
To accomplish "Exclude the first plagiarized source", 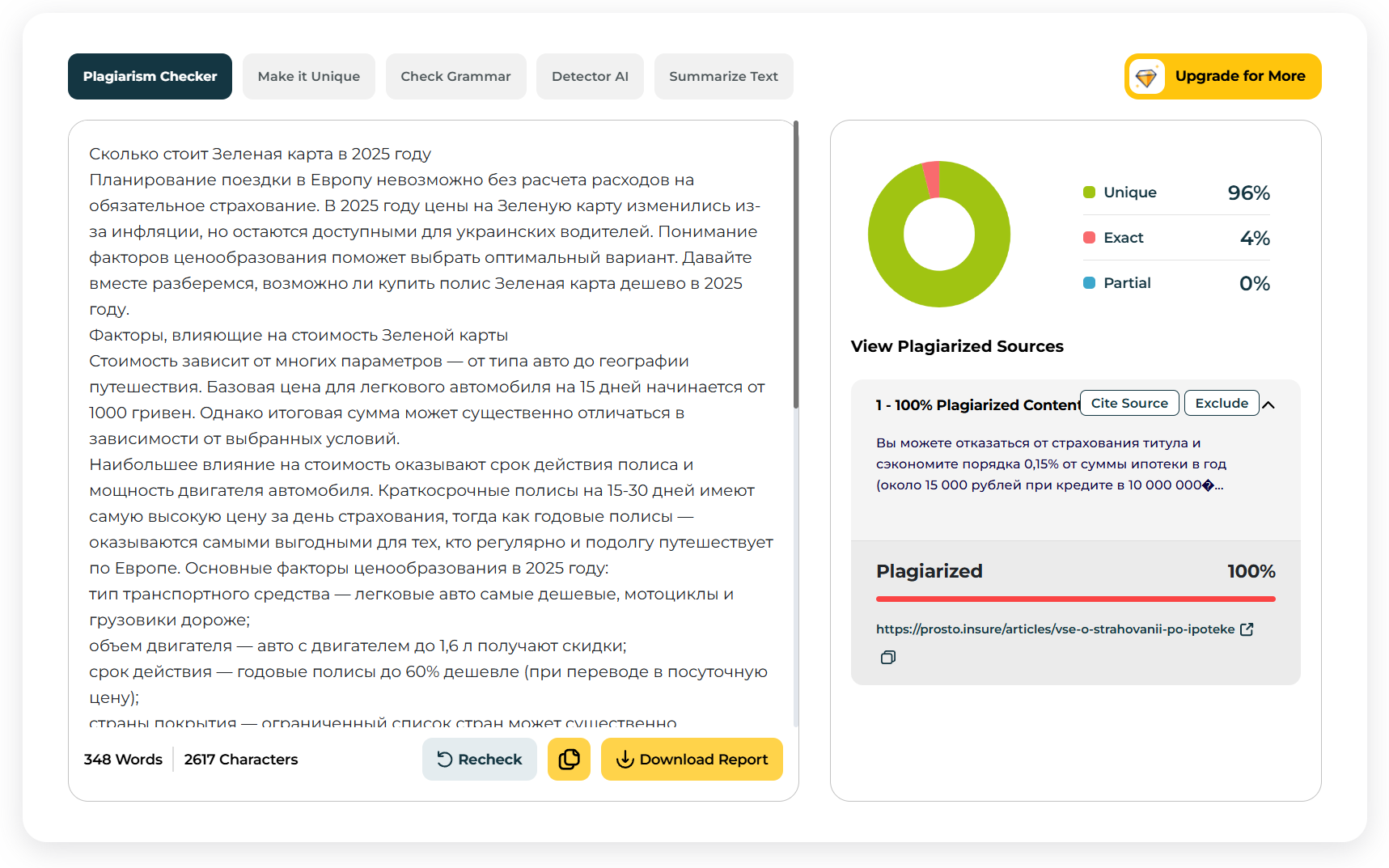I will coord(1222,403).
